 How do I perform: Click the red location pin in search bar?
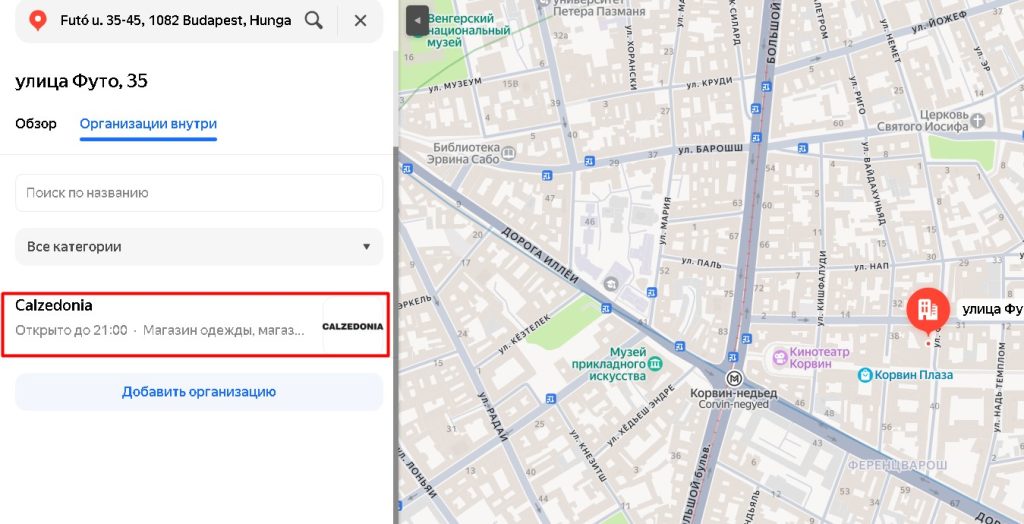(x=38, y=20)
